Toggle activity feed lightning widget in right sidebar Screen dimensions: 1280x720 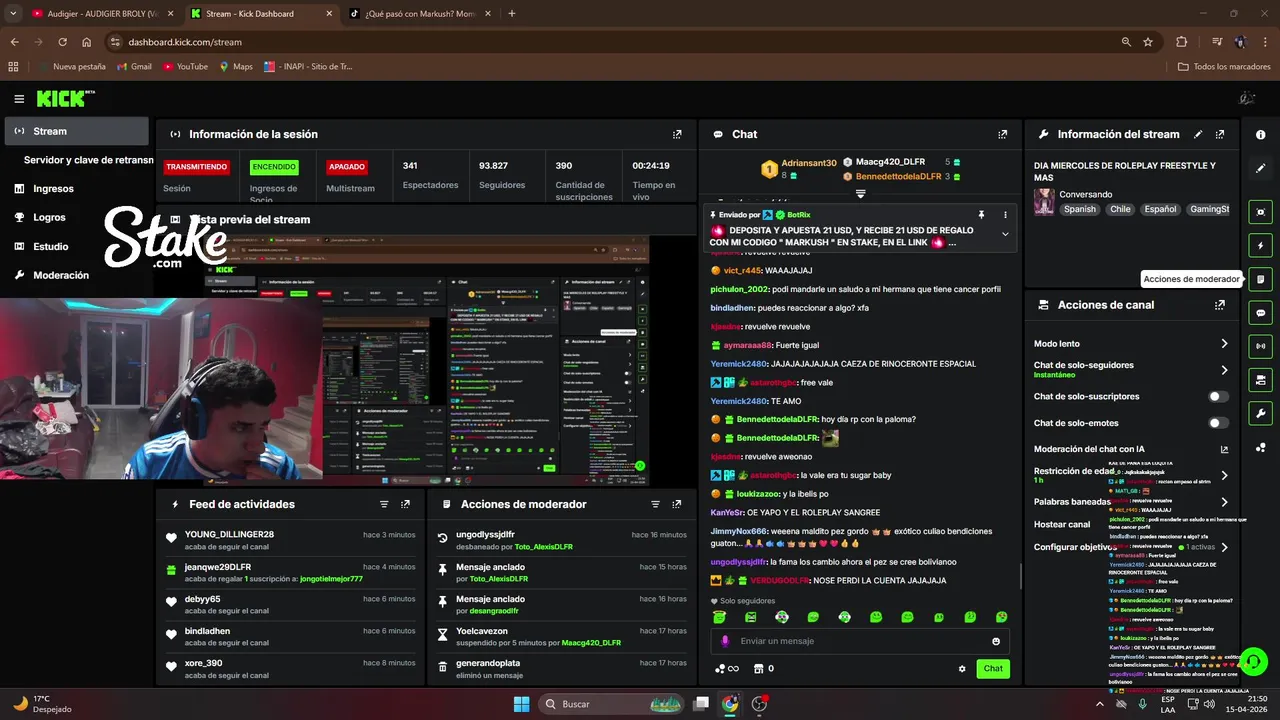(1261, 246)
